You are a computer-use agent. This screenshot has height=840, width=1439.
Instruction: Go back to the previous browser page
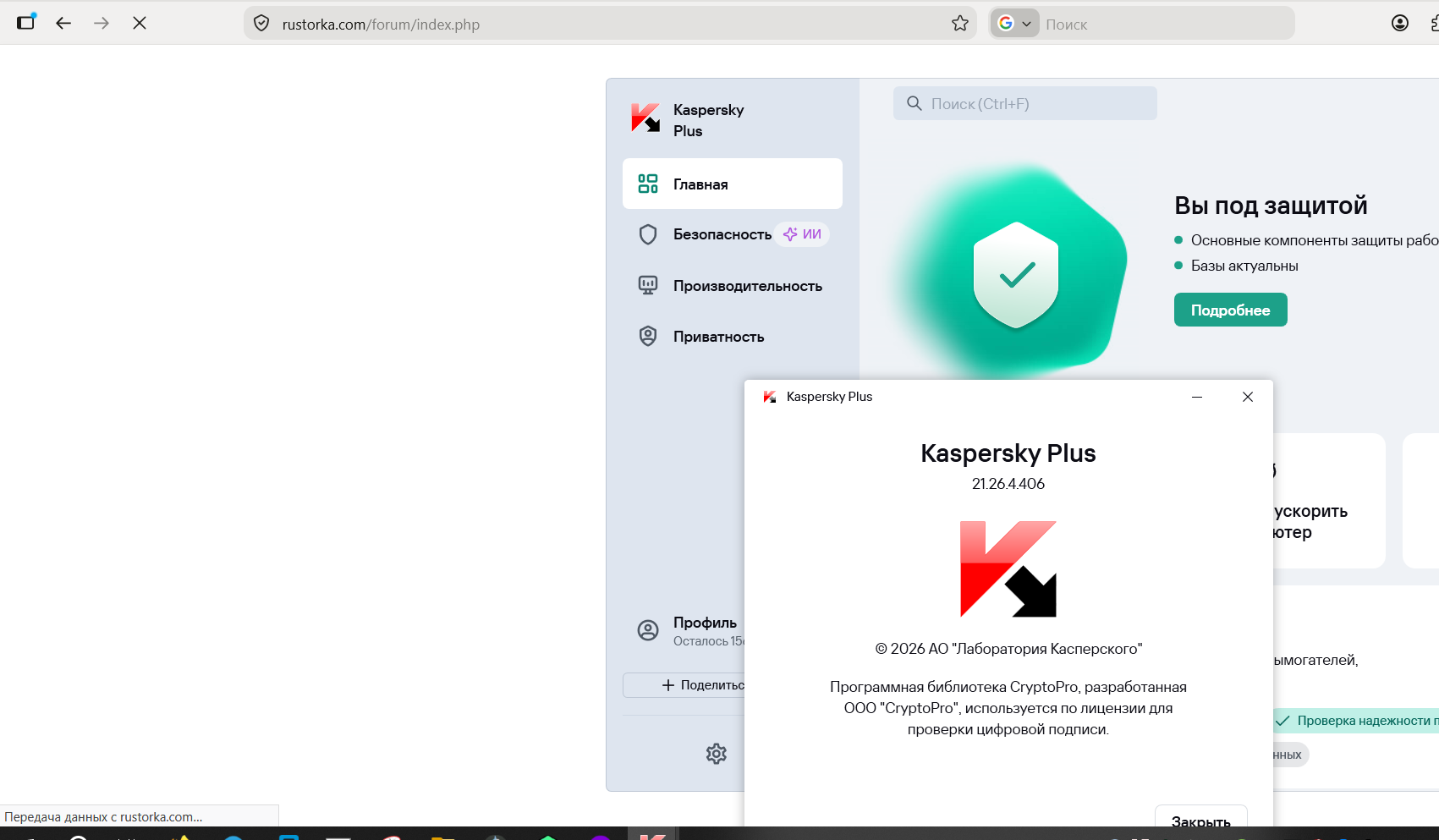[63, 23]
